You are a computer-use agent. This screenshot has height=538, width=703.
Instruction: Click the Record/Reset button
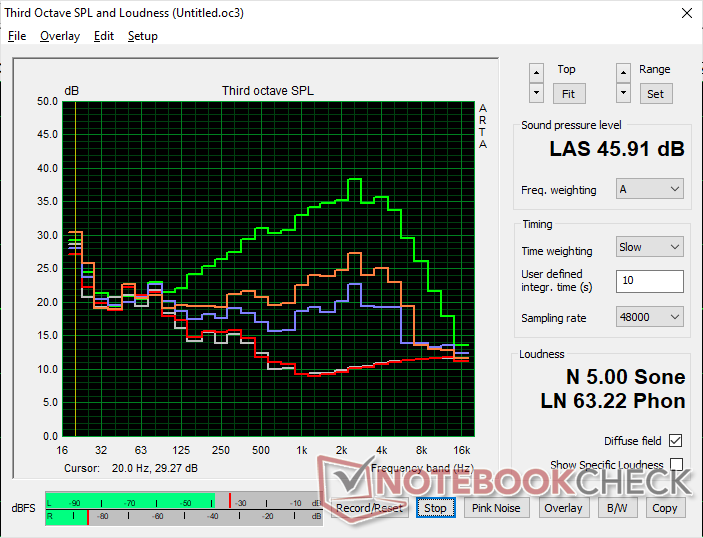[369, 508]
